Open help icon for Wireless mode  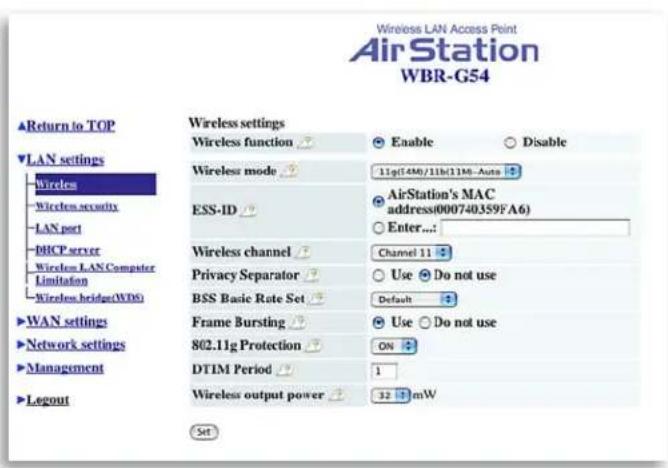pos(289,171)
